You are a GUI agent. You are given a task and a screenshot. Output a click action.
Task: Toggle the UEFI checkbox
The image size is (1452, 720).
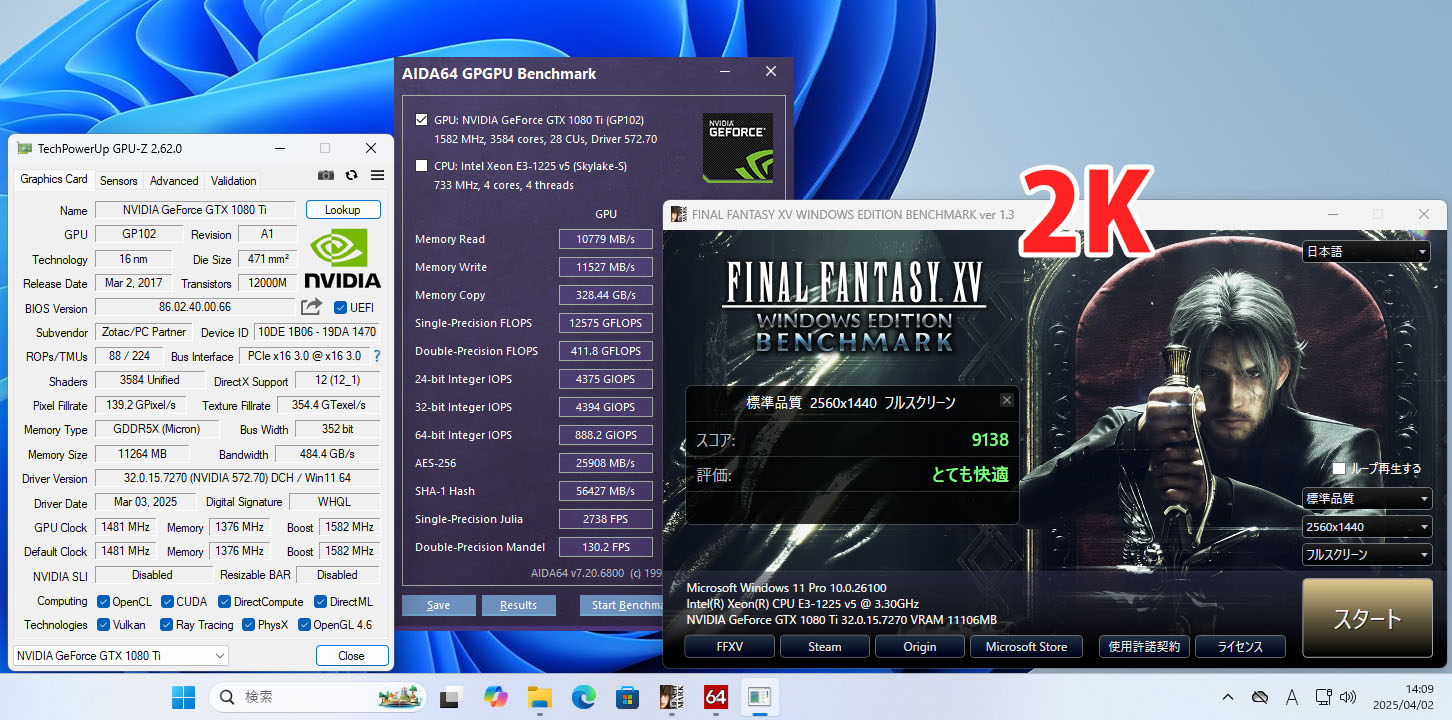340,308
